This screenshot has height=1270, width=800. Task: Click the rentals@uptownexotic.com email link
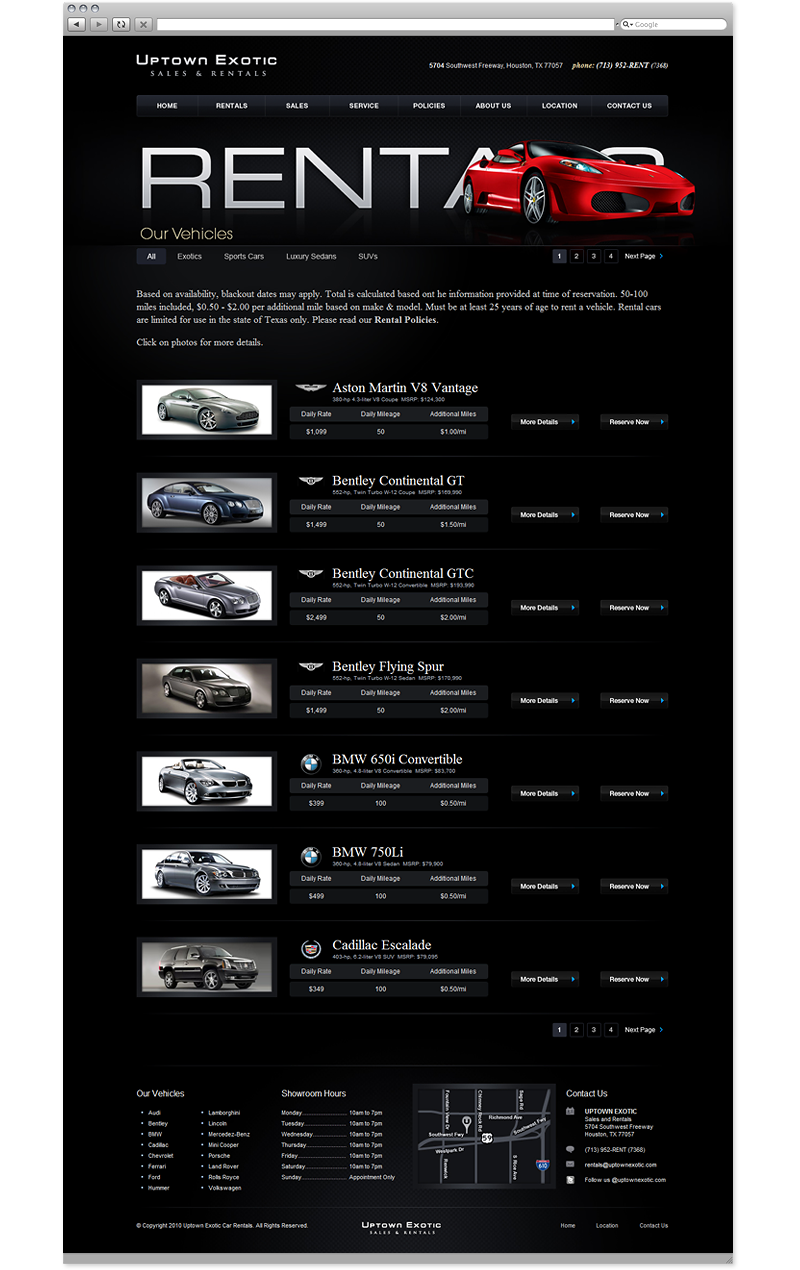coord(621,1165)
